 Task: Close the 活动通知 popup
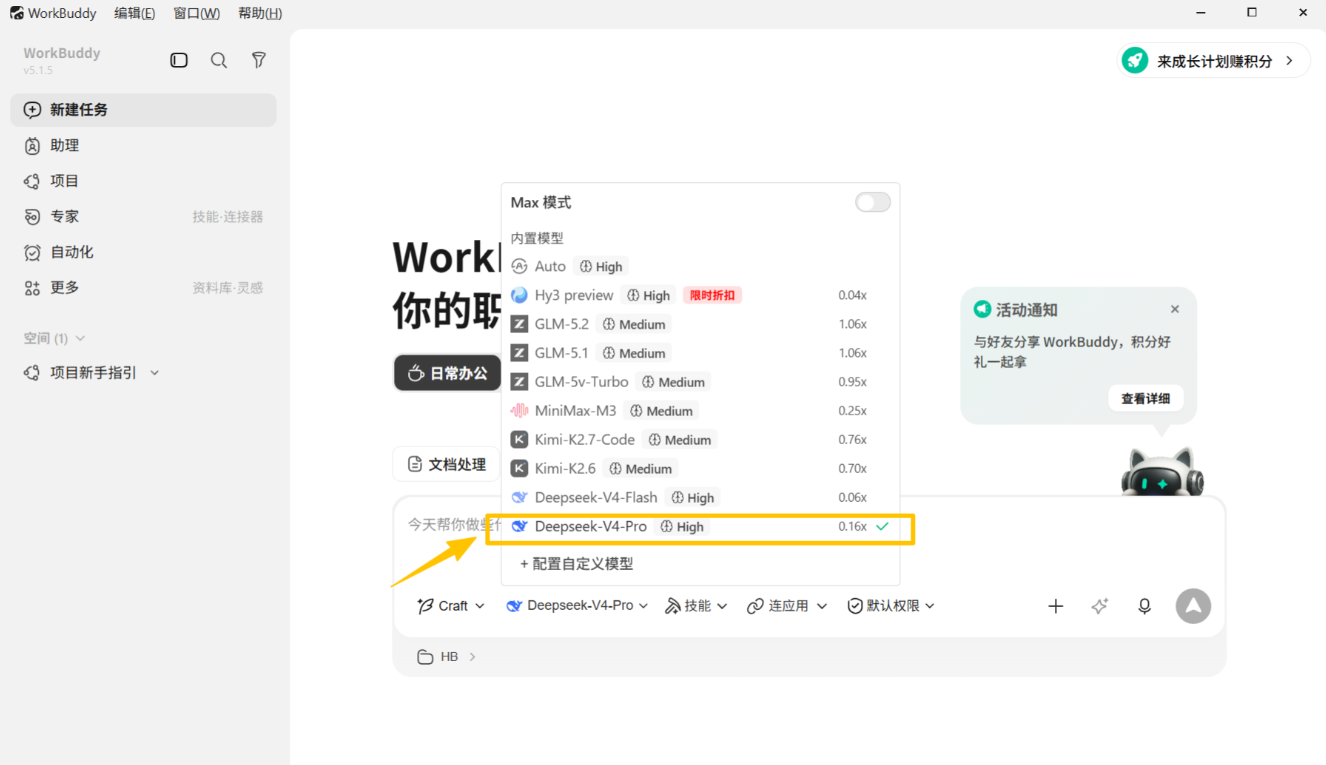click(1175, 310)
